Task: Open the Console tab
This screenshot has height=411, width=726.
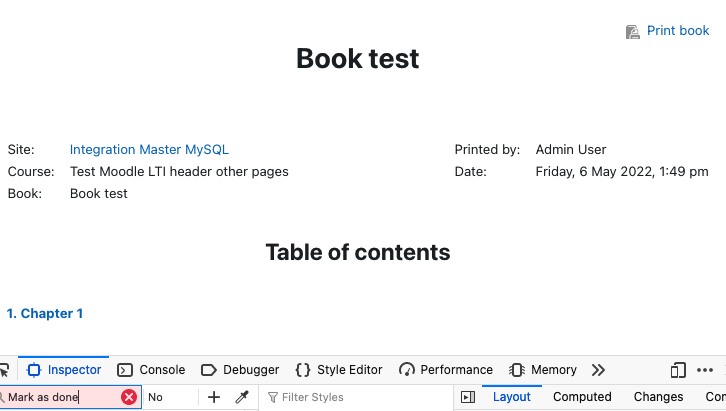Action: (x=151, y=370)
